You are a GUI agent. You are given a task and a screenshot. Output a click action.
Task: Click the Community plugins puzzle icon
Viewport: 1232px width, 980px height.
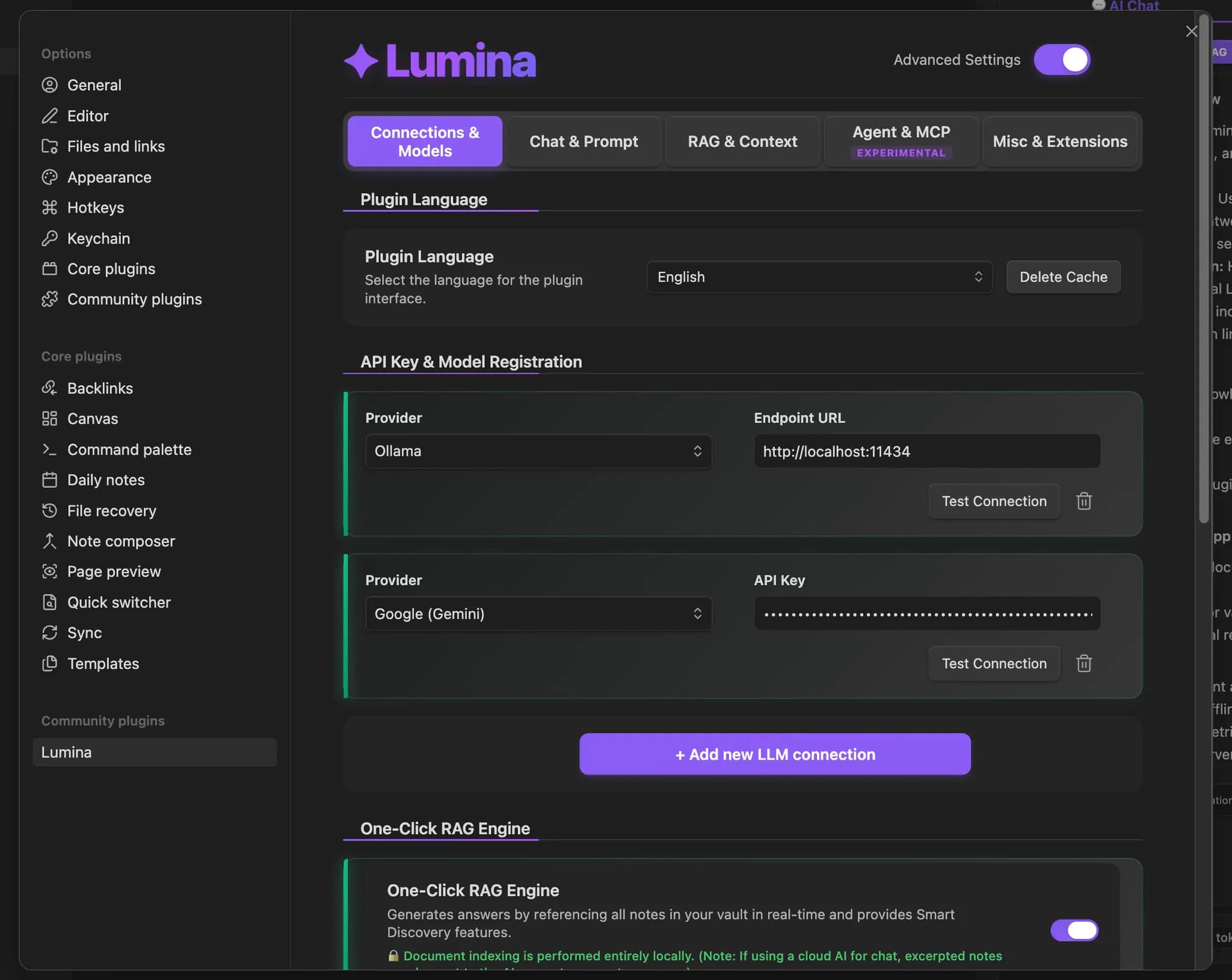pyautogui.click(x=49, y=299)
